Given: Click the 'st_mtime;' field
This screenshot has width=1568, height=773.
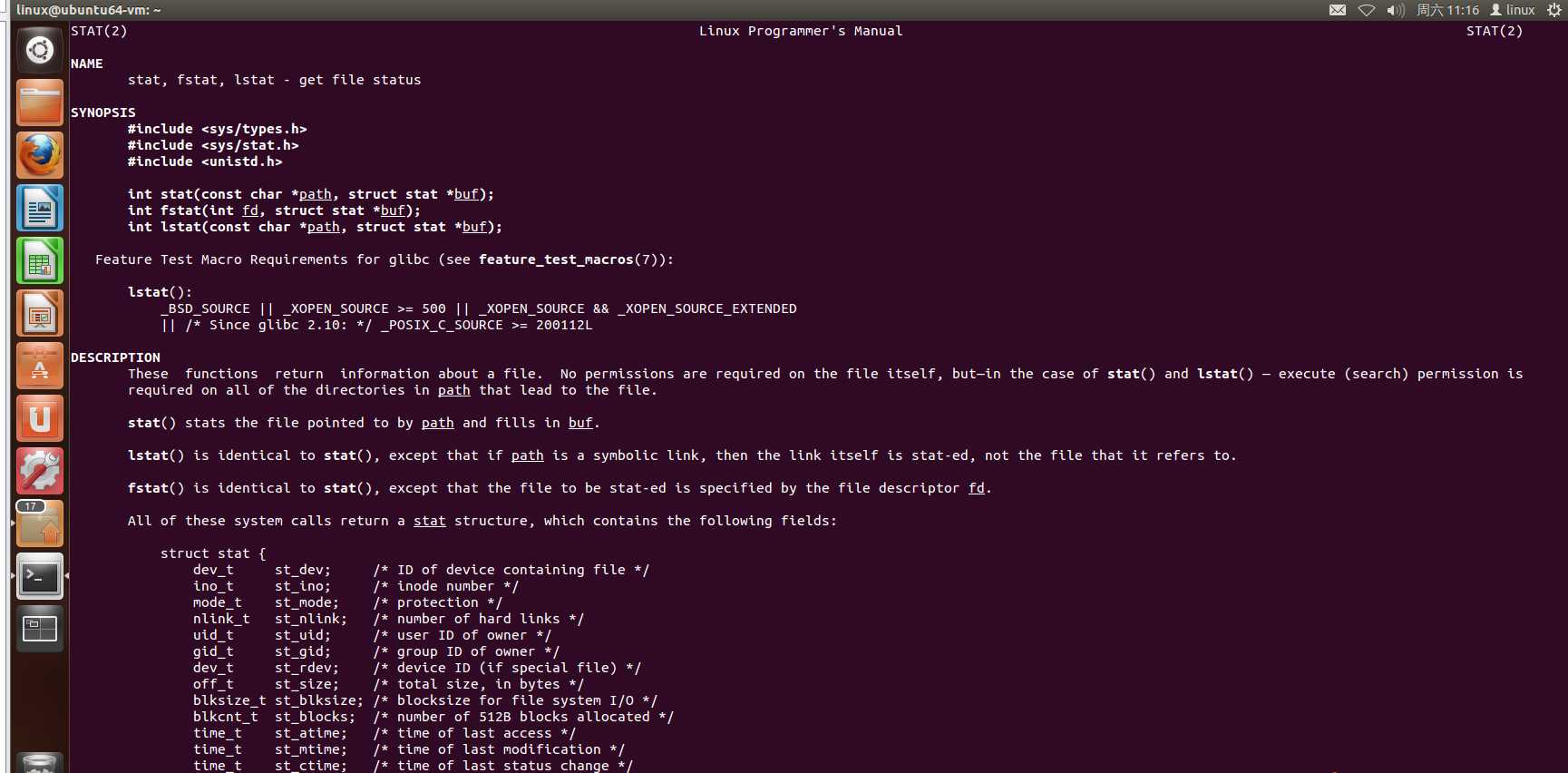Looking at the screenshot, I should (x=311, y=749).
